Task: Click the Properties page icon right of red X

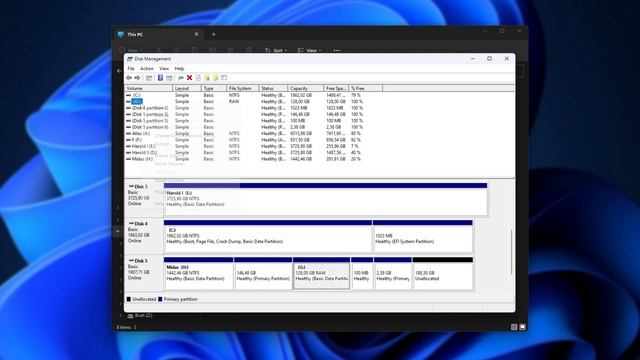Action: [198, 78]
